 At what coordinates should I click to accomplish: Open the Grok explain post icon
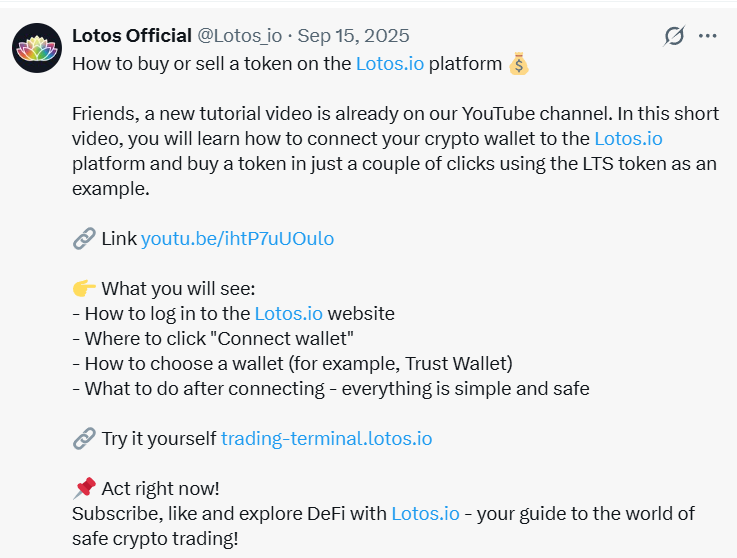675,36
